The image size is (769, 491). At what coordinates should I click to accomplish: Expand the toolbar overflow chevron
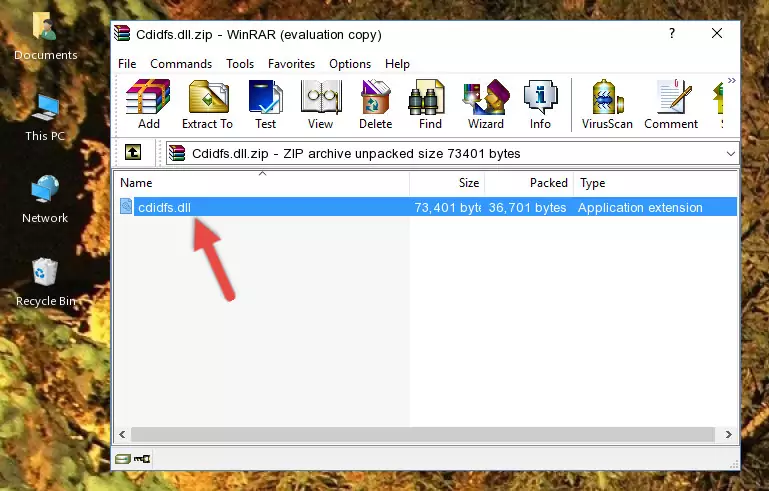pyautogui.click(x=731, y=80)
